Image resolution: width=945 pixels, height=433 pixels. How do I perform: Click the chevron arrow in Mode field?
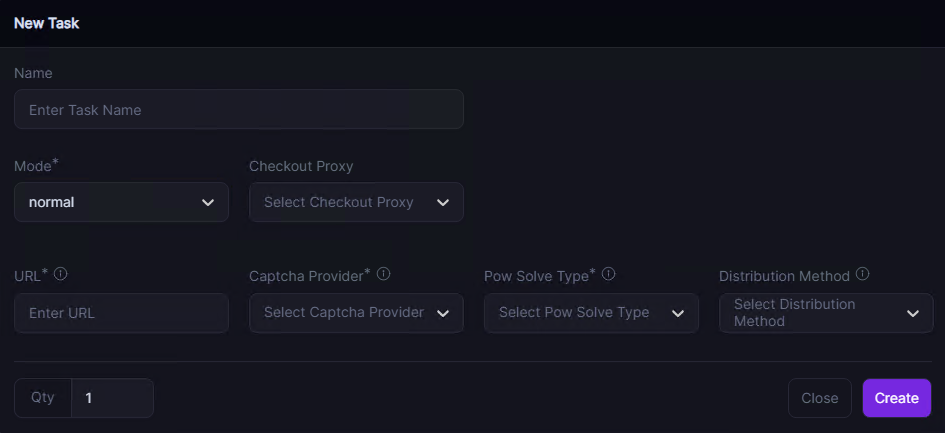coord(208,202)
